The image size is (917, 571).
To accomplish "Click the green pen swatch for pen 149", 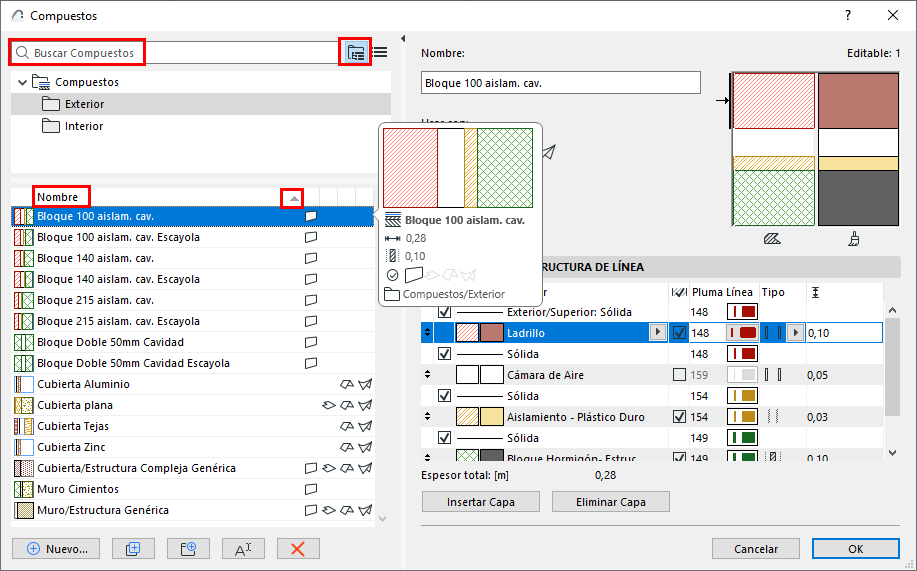I will [742, 438].
